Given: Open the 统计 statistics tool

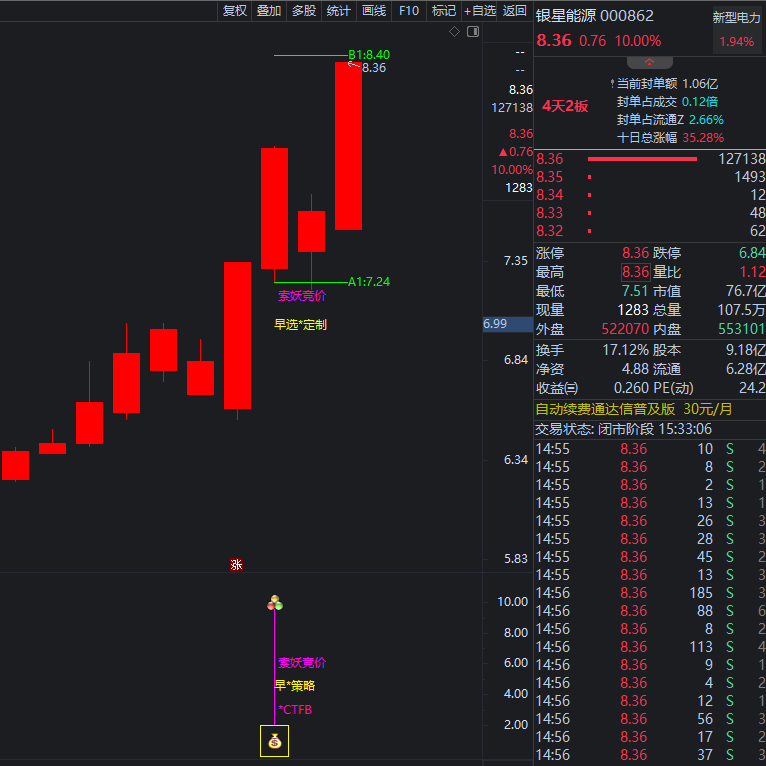Looking at the screenshot, I should (x=338, y=11).
